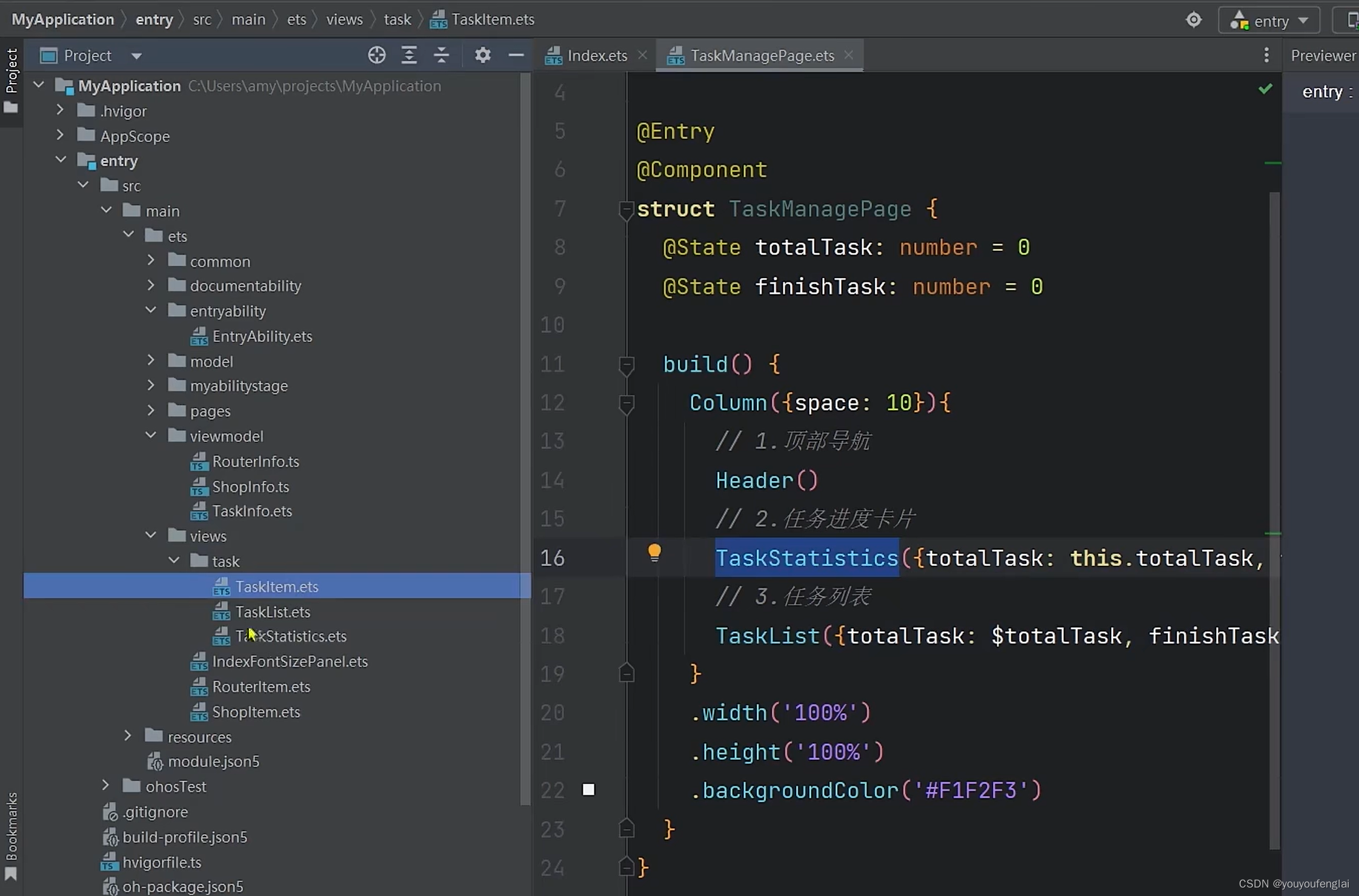Toggle code fold on struct TaskManagePage line

(x=626, y=210)
